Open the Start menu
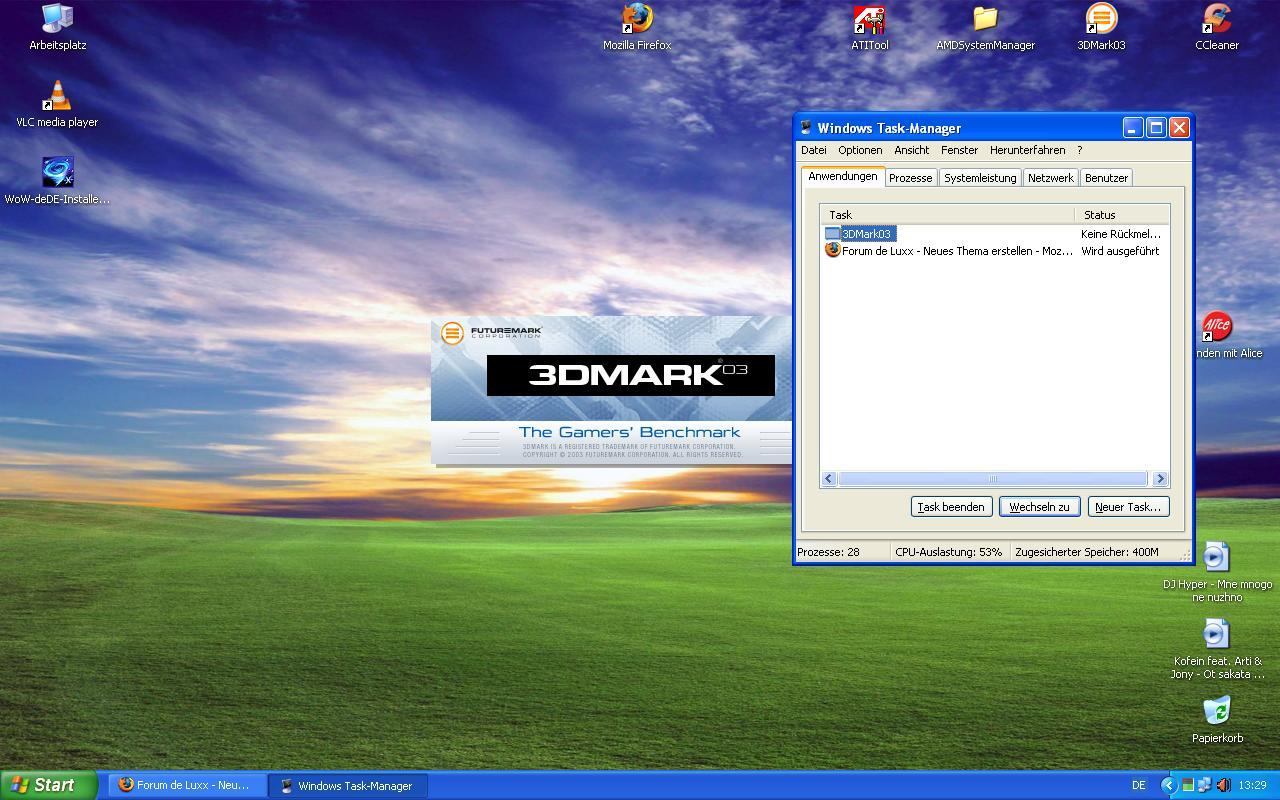This screenshot has width=1280, height=800. (x=49, y=785)
